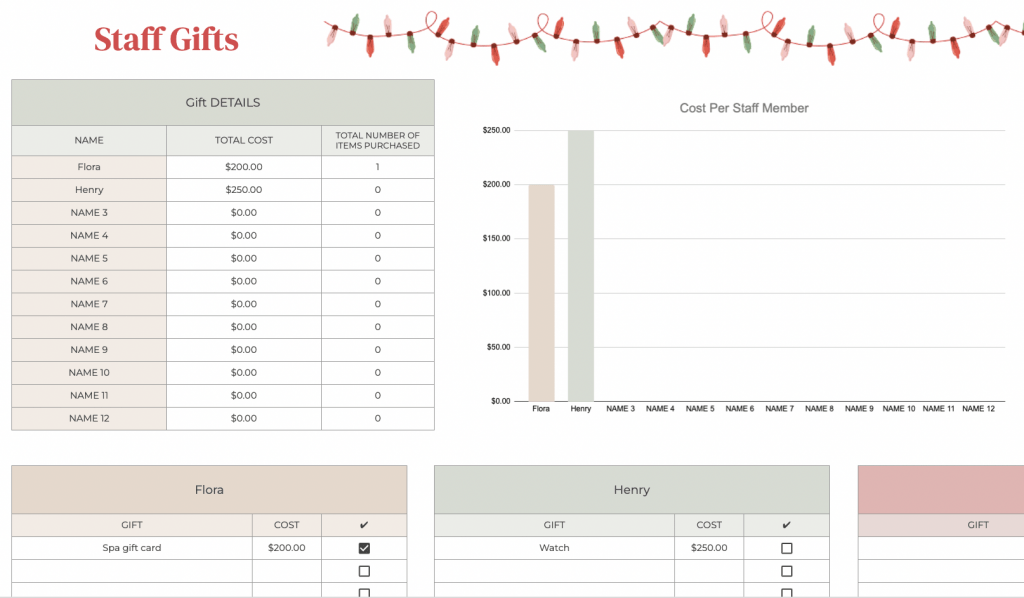Toggle the last visible checkbox in Flora's table
1024x598 pixels.
(365, 592)
